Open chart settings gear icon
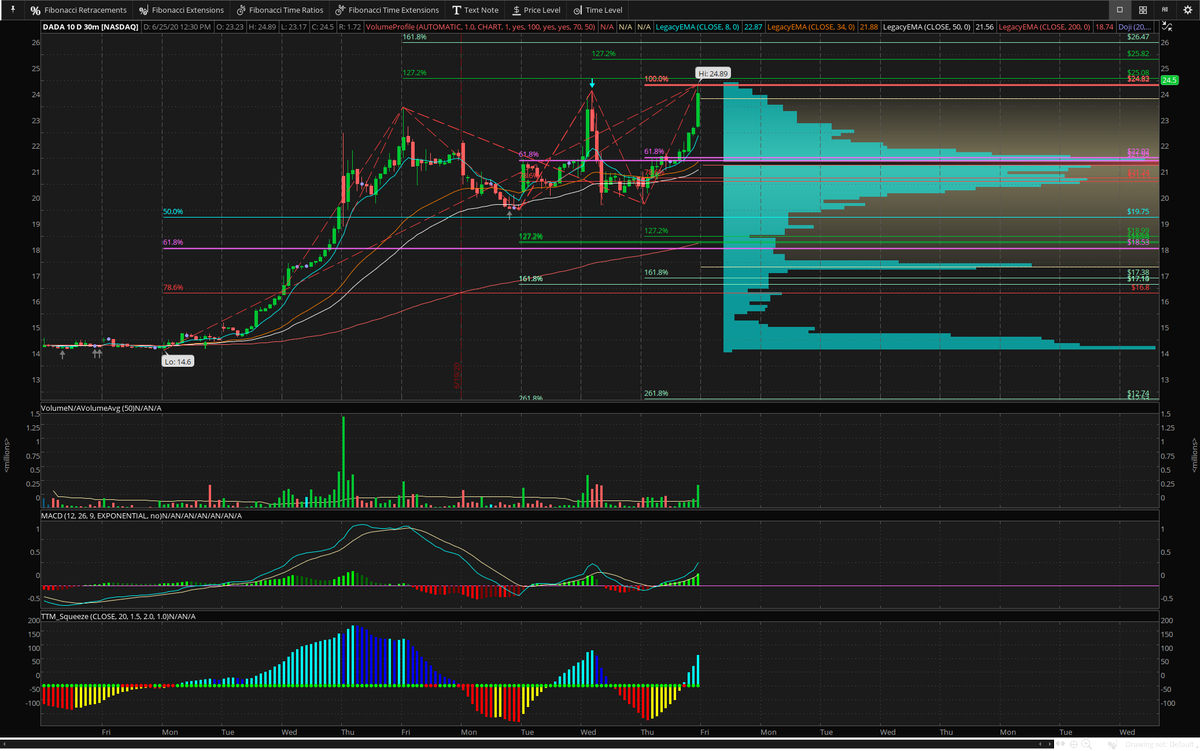This screenshot has height=751, width=1200. pyautogui.click(x=1187, y=10)
